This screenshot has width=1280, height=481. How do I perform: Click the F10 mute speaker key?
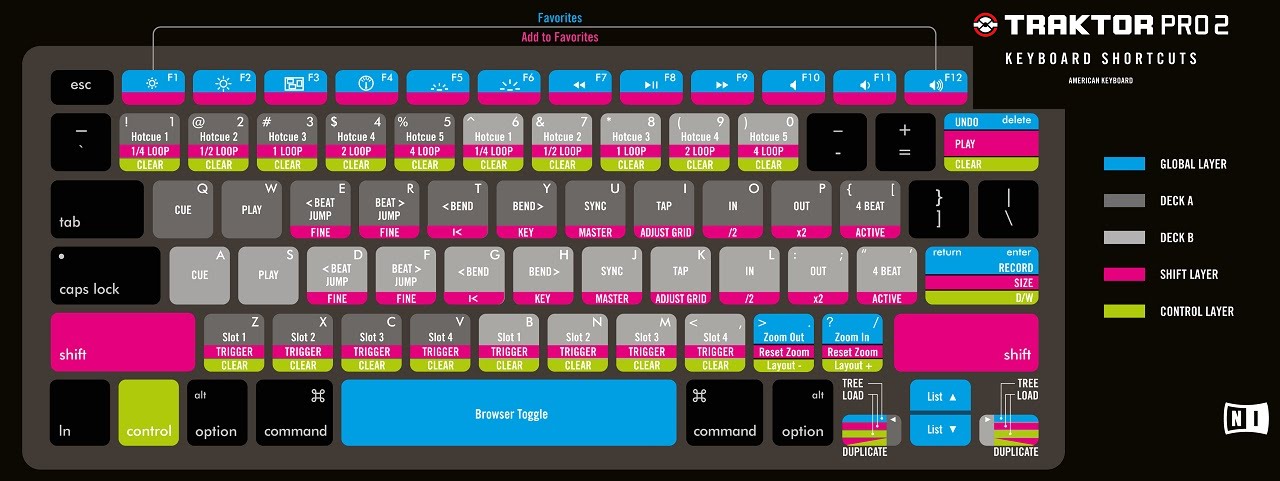pyautogui.click(x=794, y=87)
